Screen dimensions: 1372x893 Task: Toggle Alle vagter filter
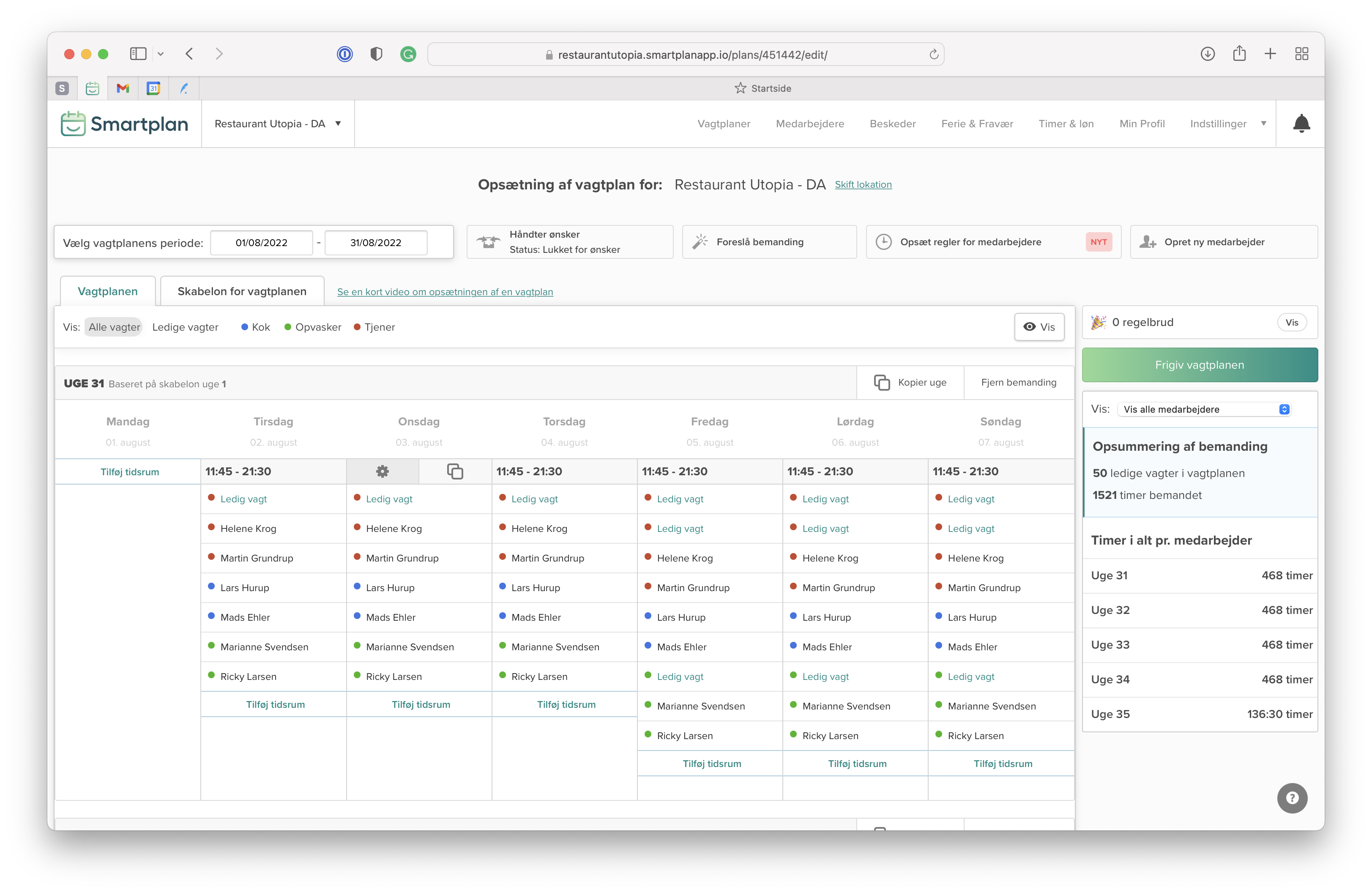pyautogui.click(x=114, y=327)
